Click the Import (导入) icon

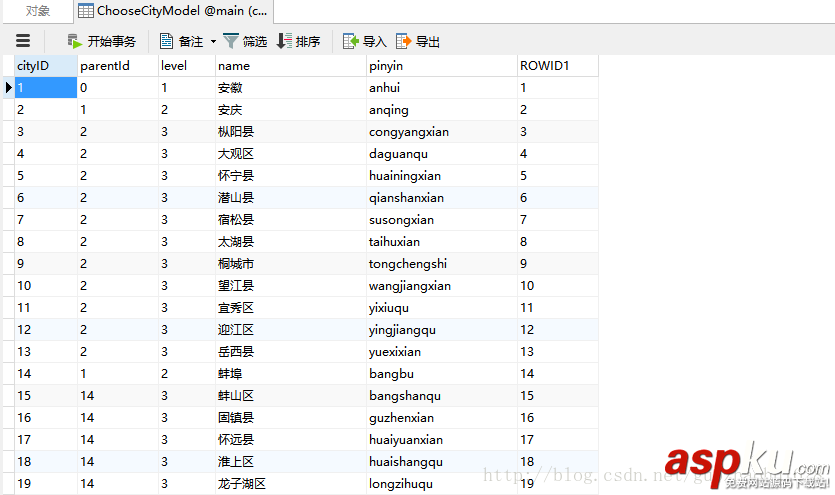tap(351, 41)
